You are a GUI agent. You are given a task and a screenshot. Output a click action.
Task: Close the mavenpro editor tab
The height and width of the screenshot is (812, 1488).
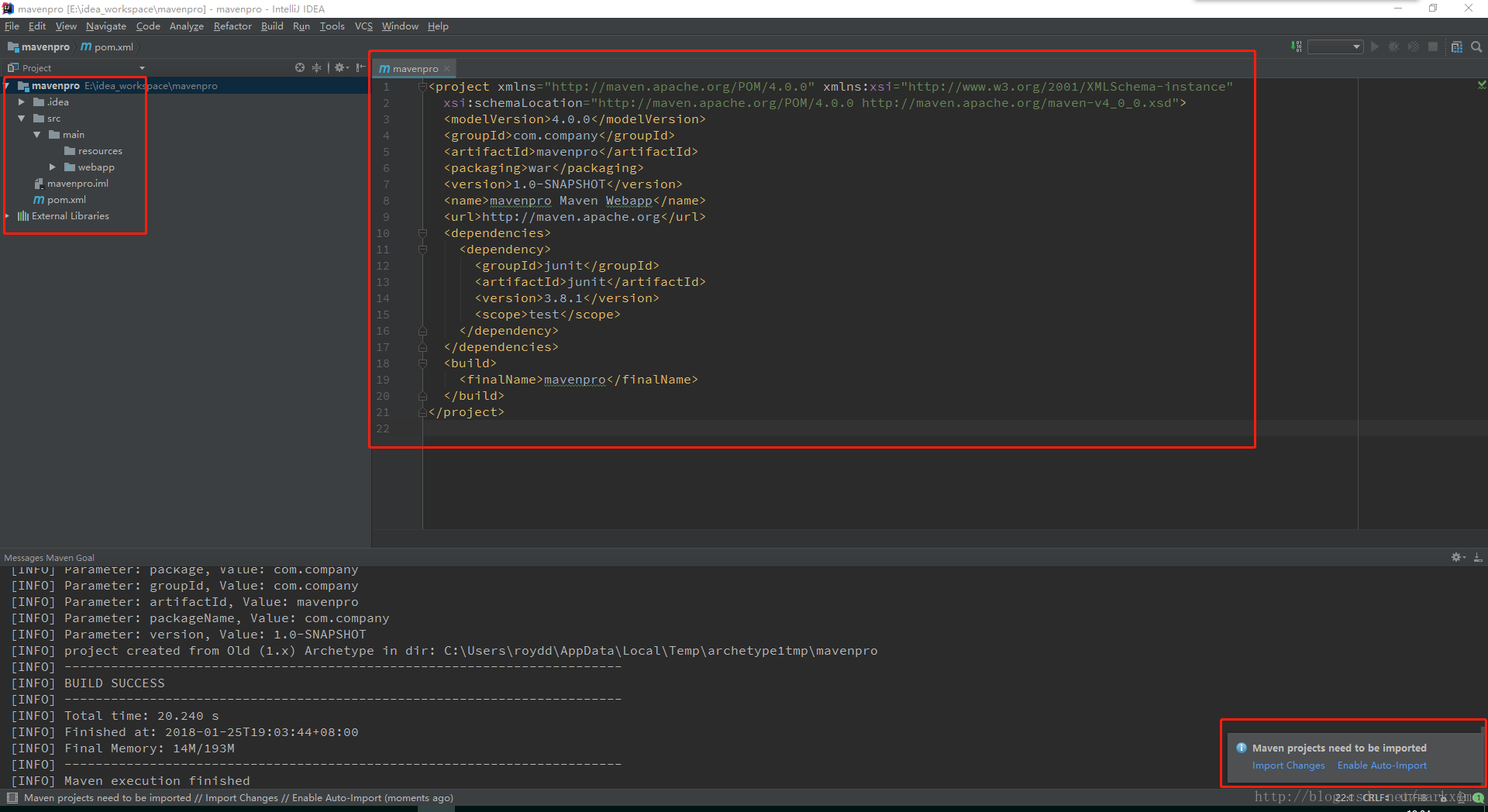point(447,68)
